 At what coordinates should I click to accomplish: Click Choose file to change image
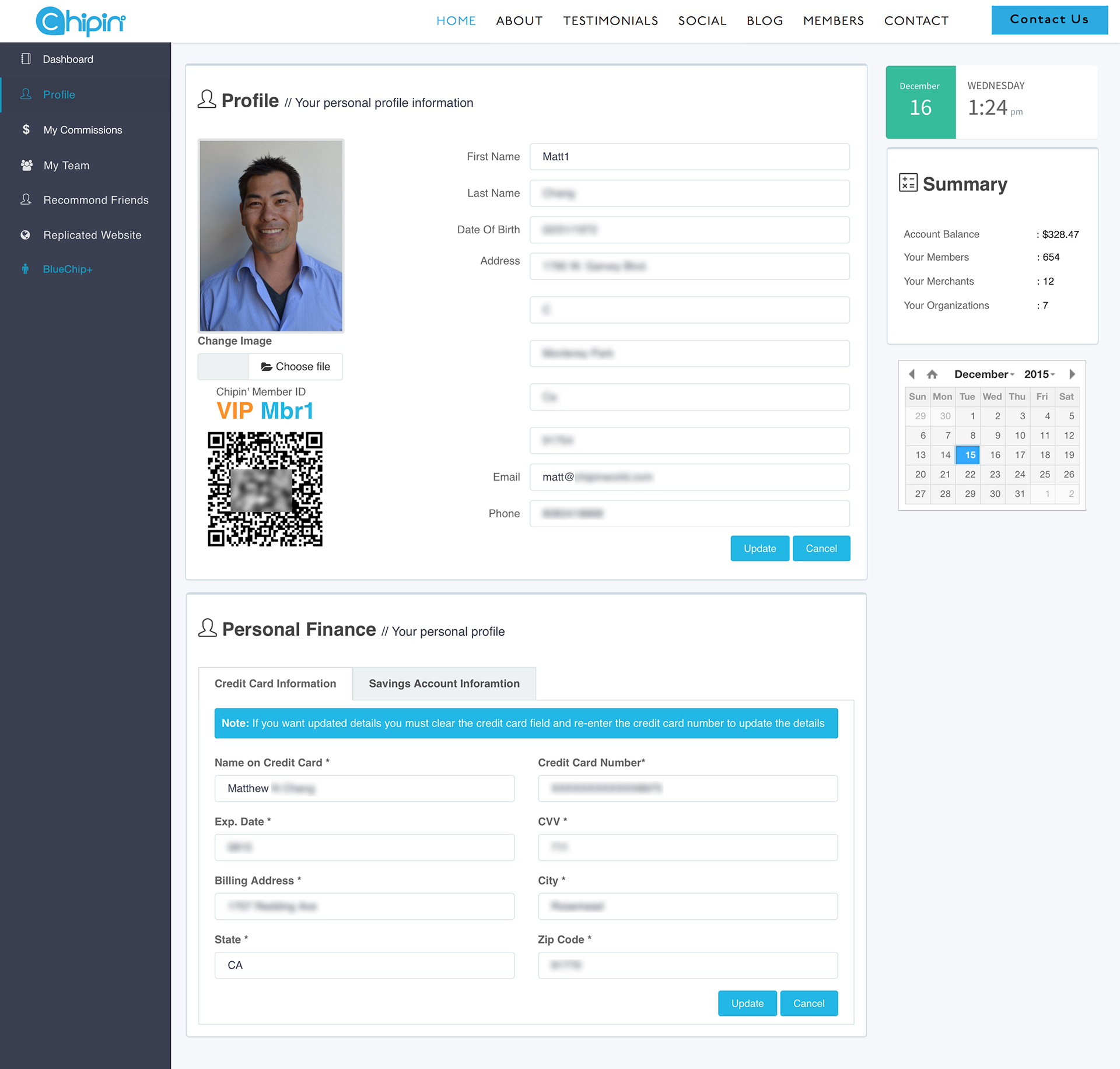[295, 366]
